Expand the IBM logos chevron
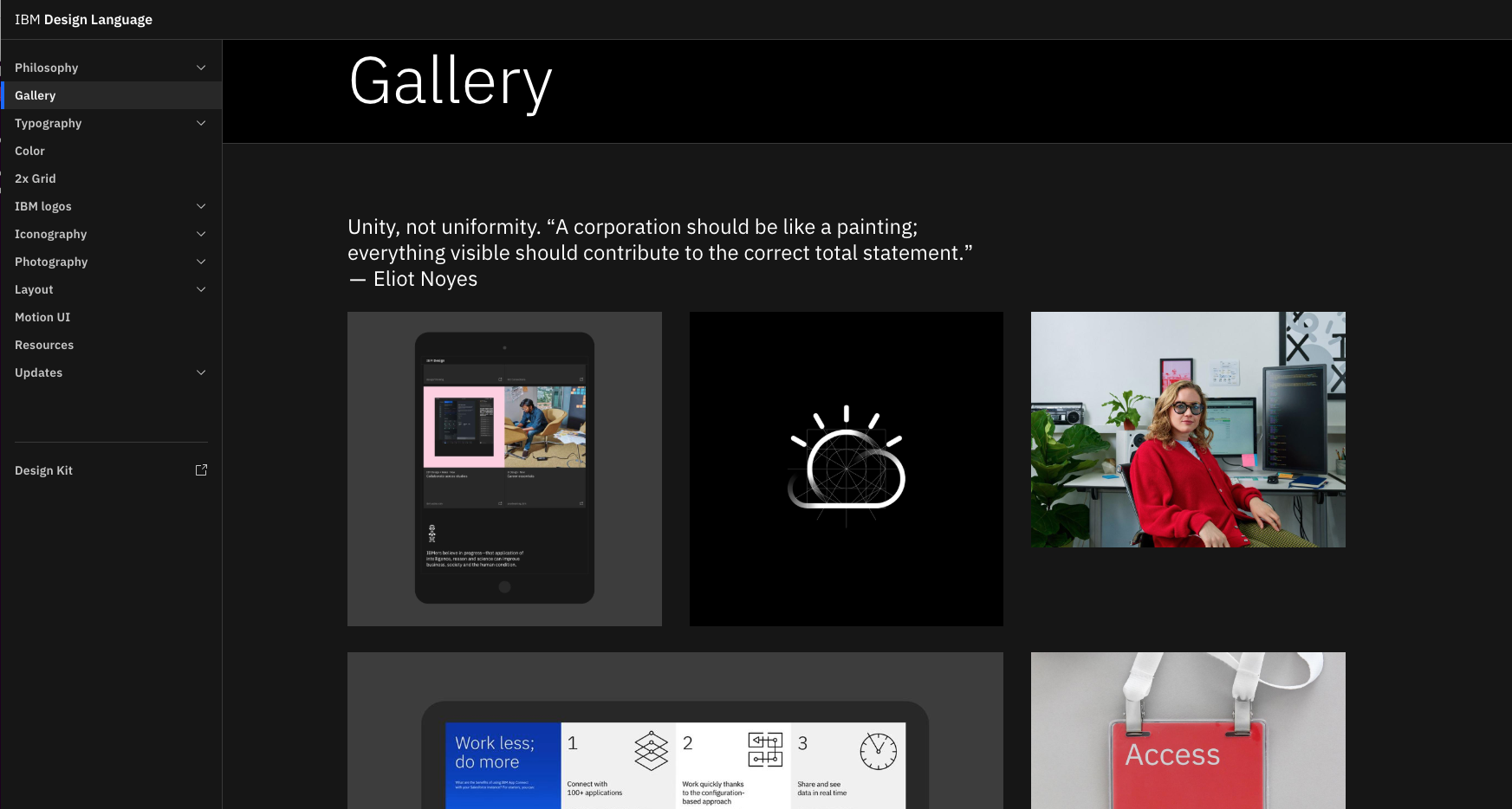Viewport: 1512px width, 809px height. [x=201, y=206]
